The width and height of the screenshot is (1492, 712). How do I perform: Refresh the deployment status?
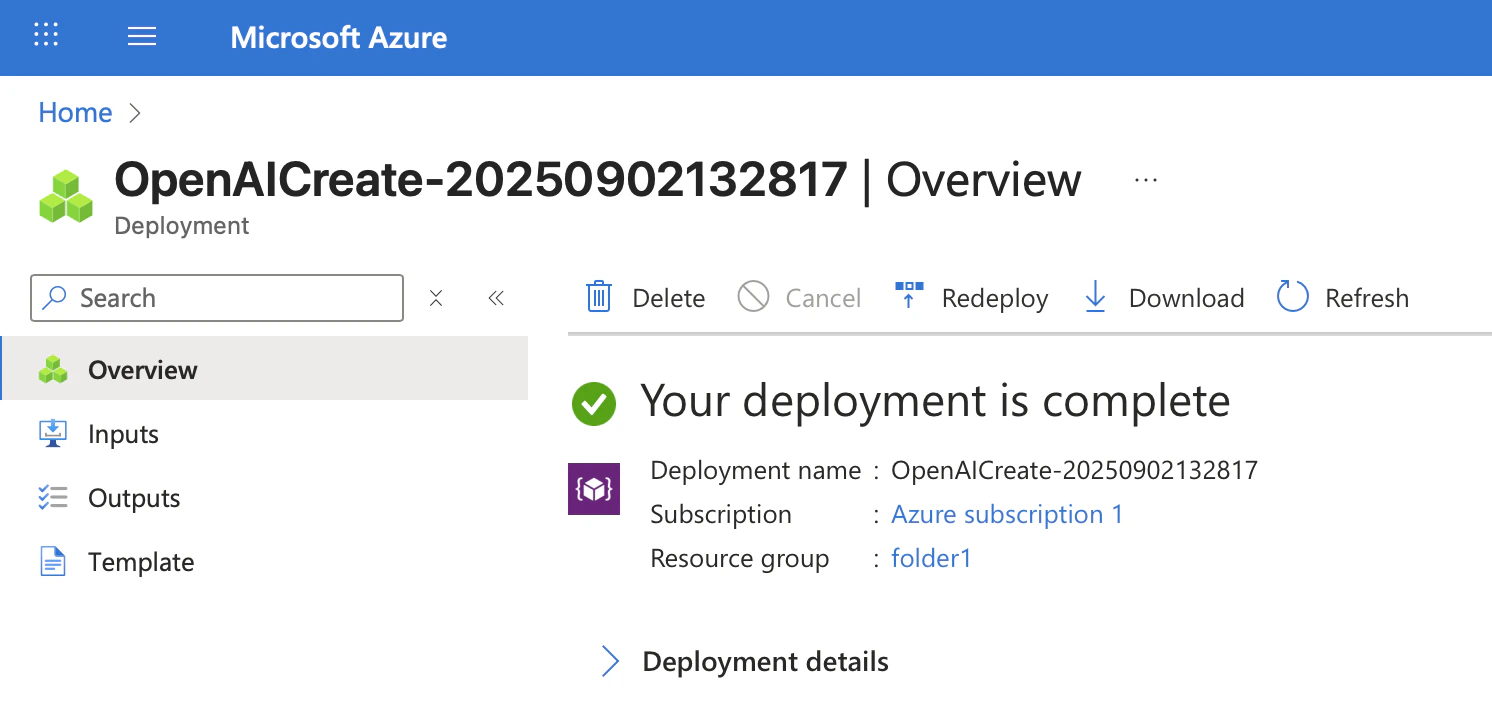(x=1291, y=297)
